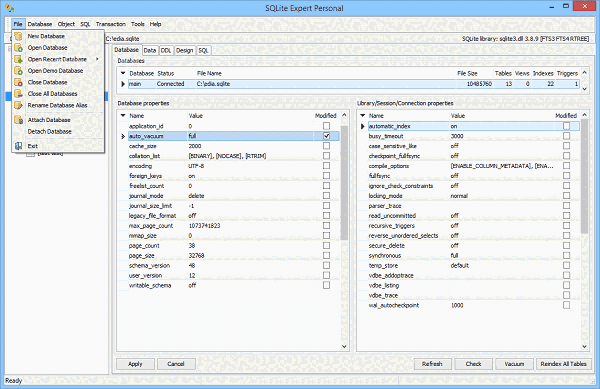
Task: Click the Refresh button
Action: click(x=432, y=364)
